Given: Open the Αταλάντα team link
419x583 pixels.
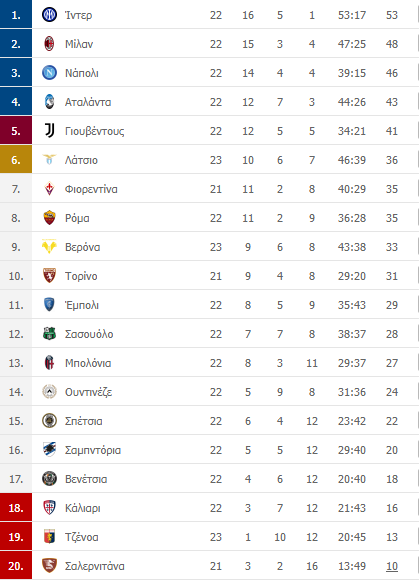Looking at the screenshot, I should [x=88, y=102].
